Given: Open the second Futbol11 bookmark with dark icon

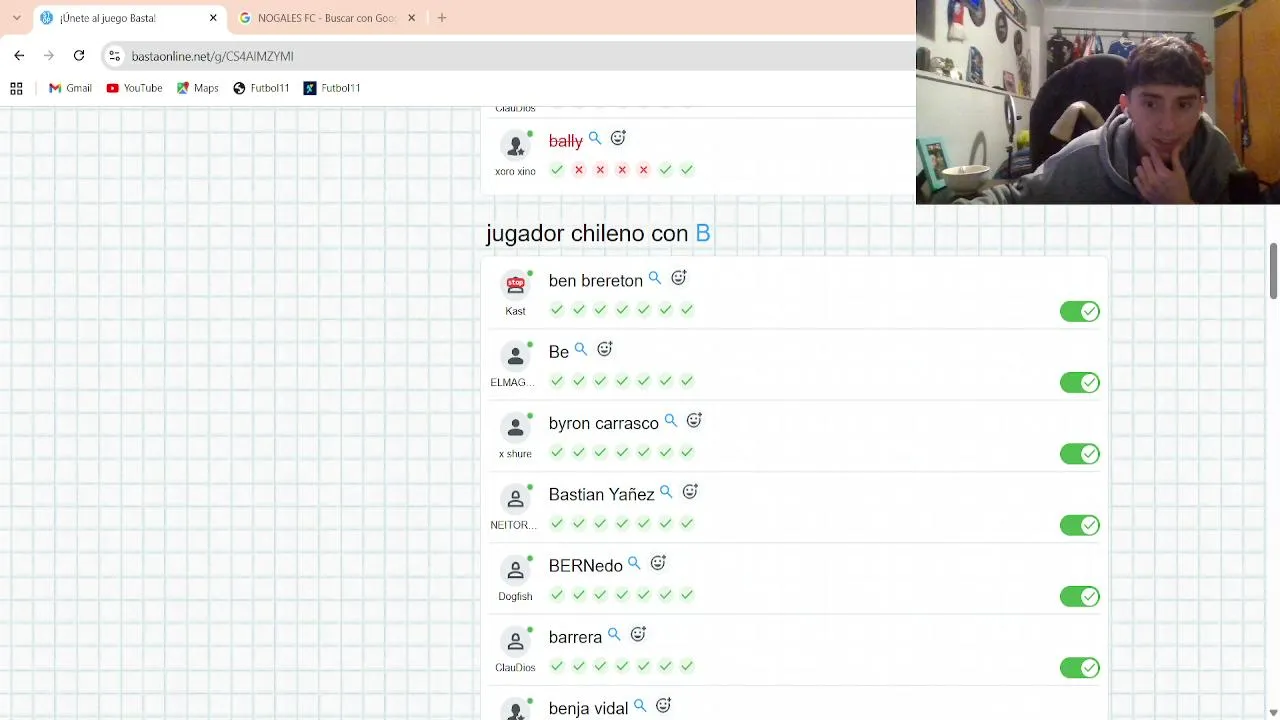Looking at the screenshot, I should point(332,88).
